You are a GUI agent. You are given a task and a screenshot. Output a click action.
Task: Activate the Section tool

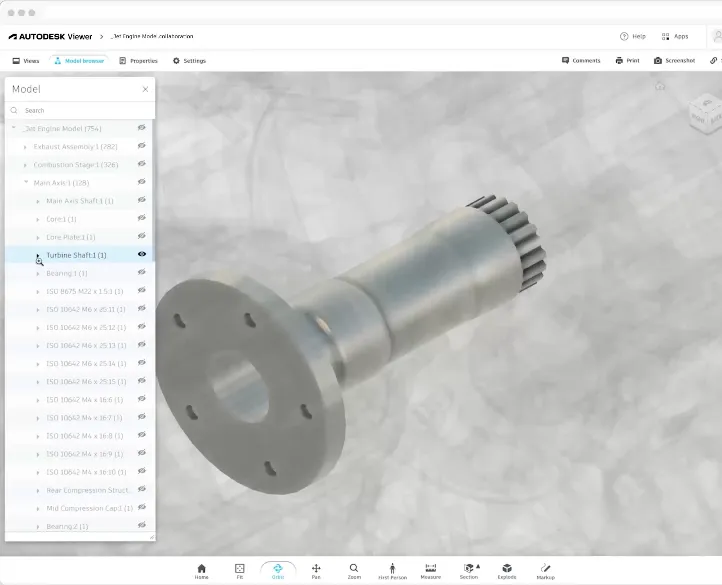(469, 571)
